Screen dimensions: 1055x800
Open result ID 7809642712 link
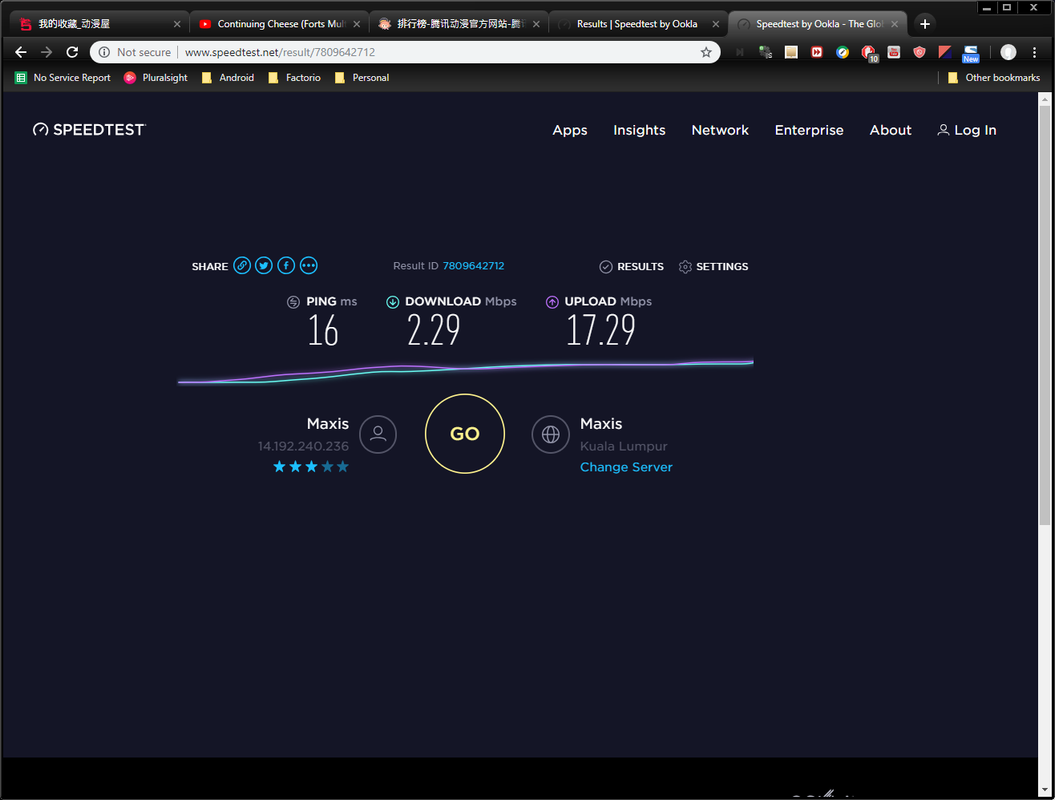[473, 266]
